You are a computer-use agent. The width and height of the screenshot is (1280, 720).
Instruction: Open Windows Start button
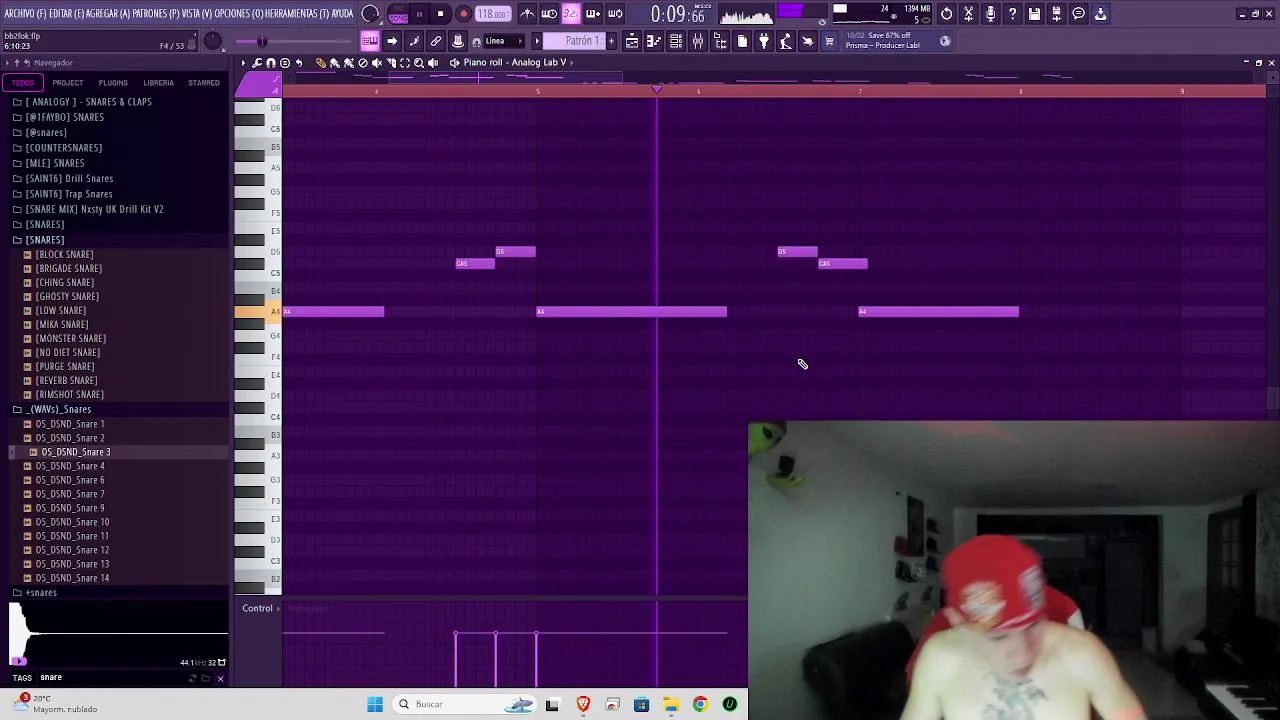coord(375,704)
